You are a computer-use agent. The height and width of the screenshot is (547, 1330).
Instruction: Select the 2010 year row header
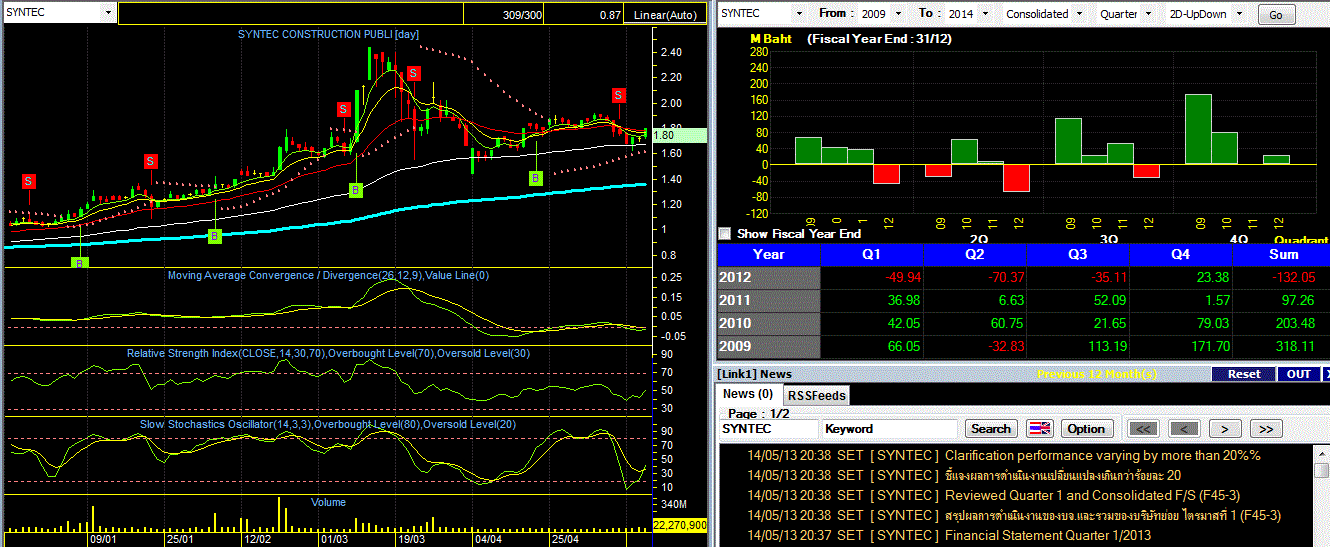(768, 323)
